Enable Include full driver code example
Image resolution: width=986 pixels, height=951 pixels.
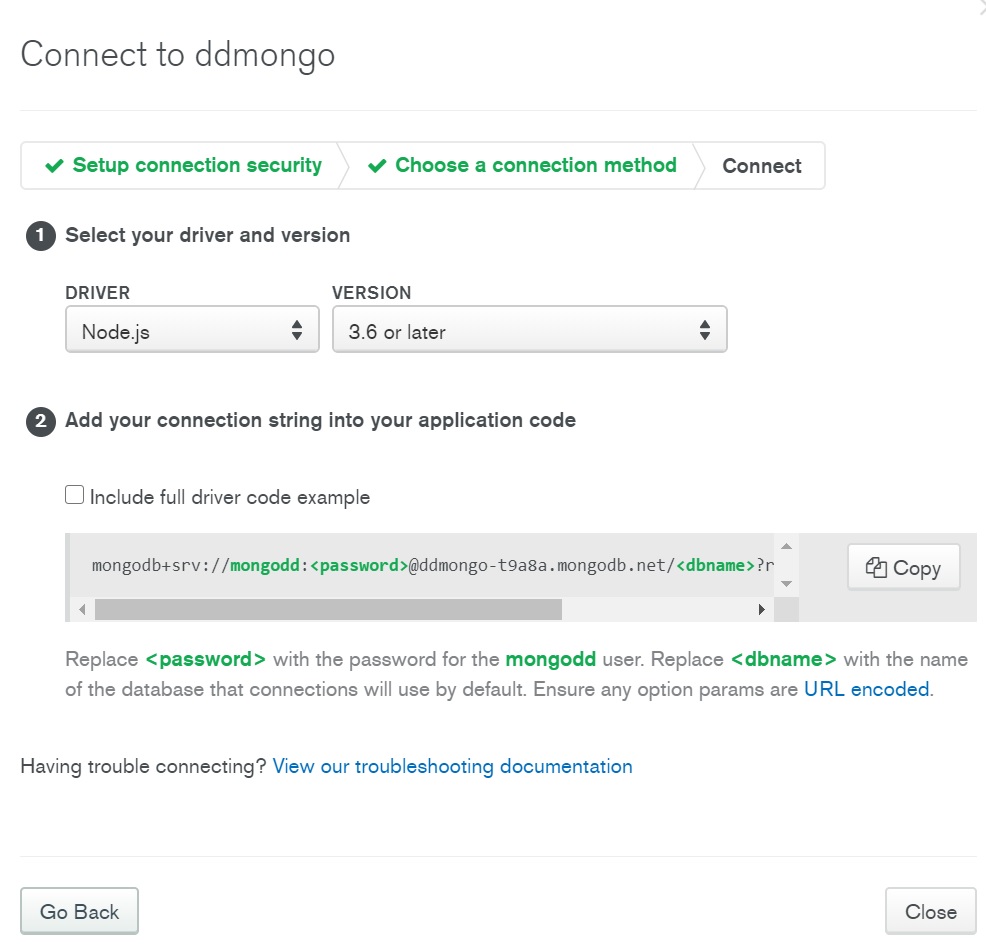pyautogui.click(x=75, y=495)
